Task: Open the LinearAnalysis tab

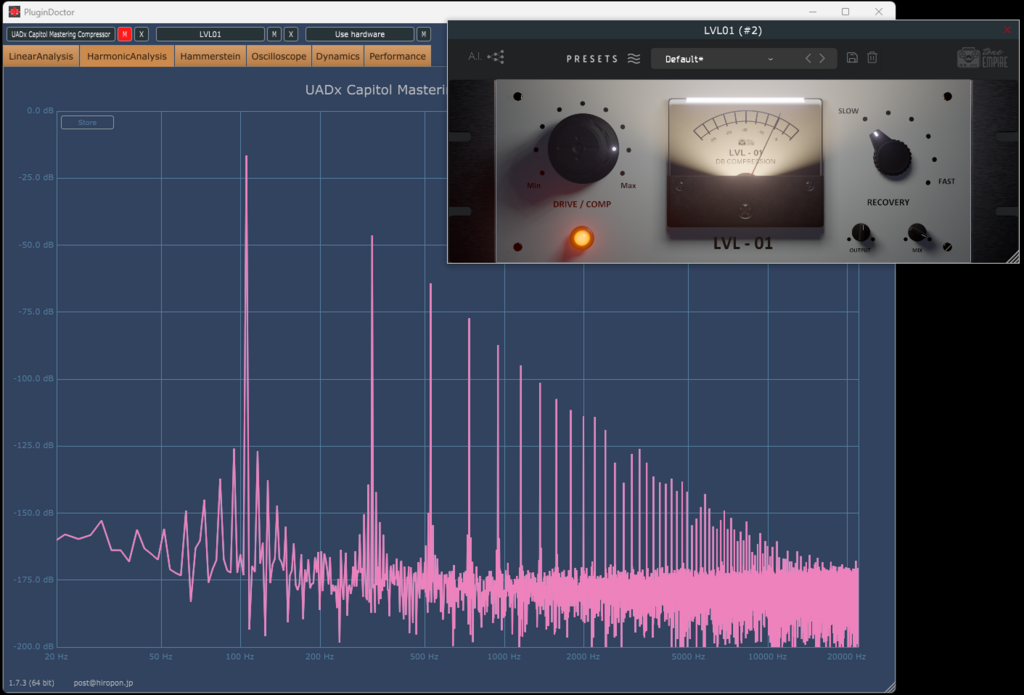Action: click(x=41, y=56)
